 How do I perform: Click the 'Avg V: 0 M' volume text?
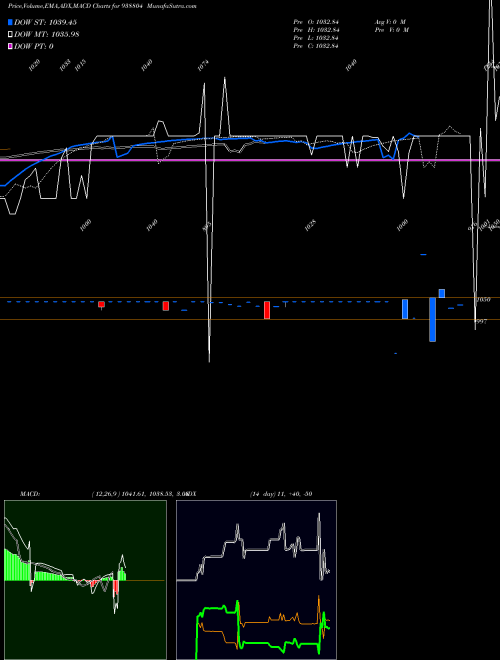click(x=390, y=22)
